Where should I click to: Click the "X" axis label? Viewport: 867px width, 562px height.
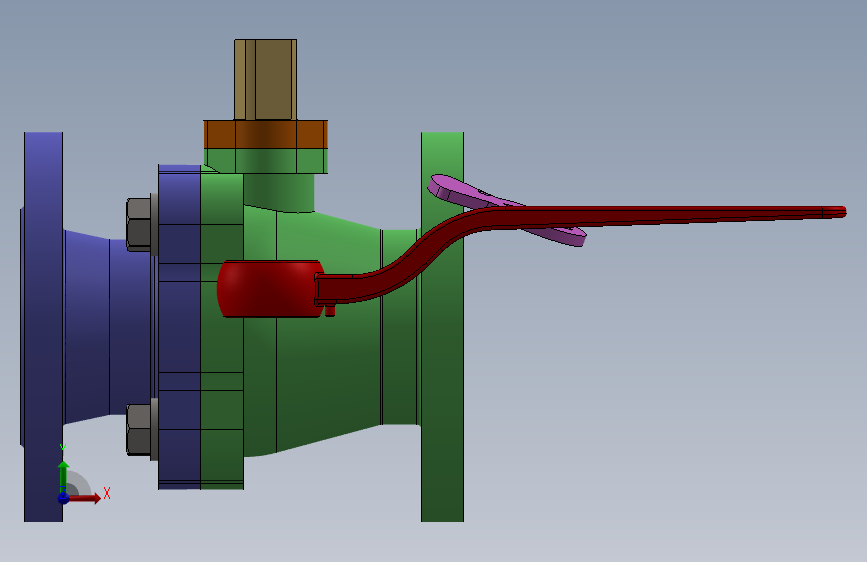(x=107, y=493)
